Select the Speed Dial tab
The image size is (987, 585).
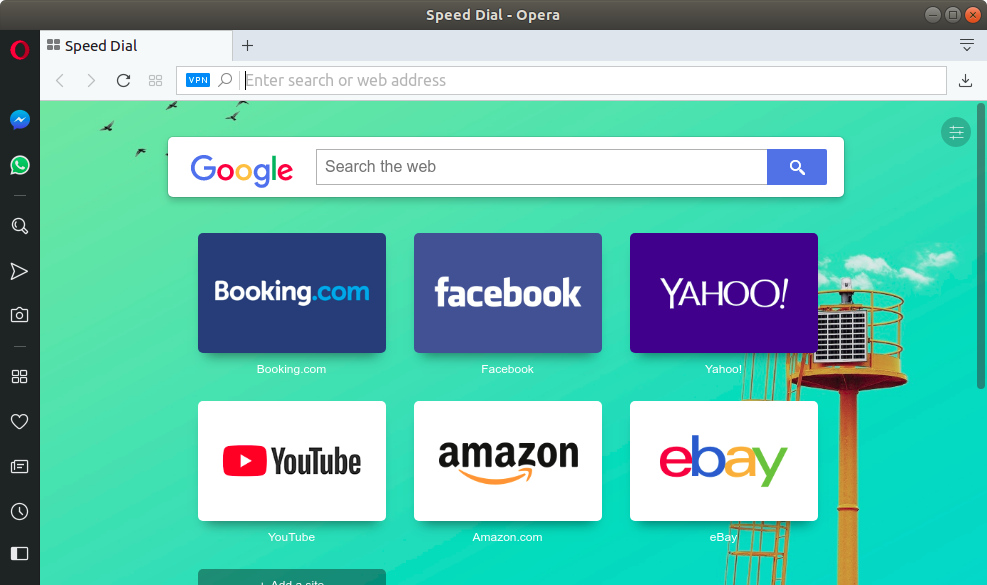[x=137, y=45]
